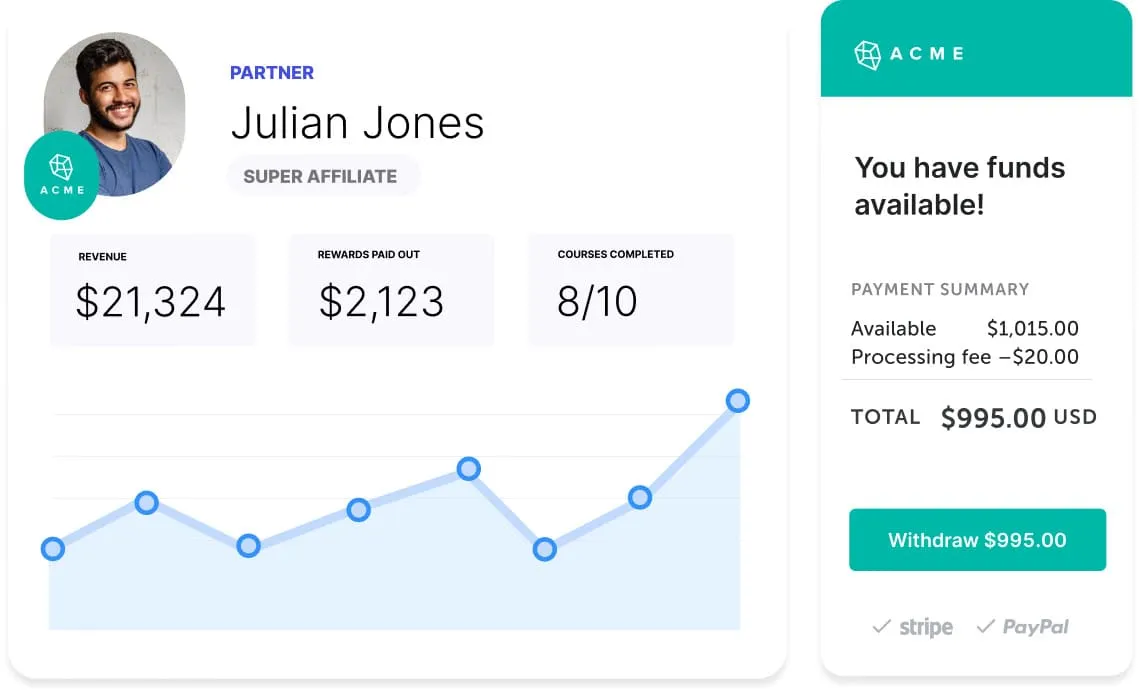Viewport: 1140px width, 694px height.
Task: Click the ACME logo icon in teal header
Action: pyautogui.click(x=867, y=55)
